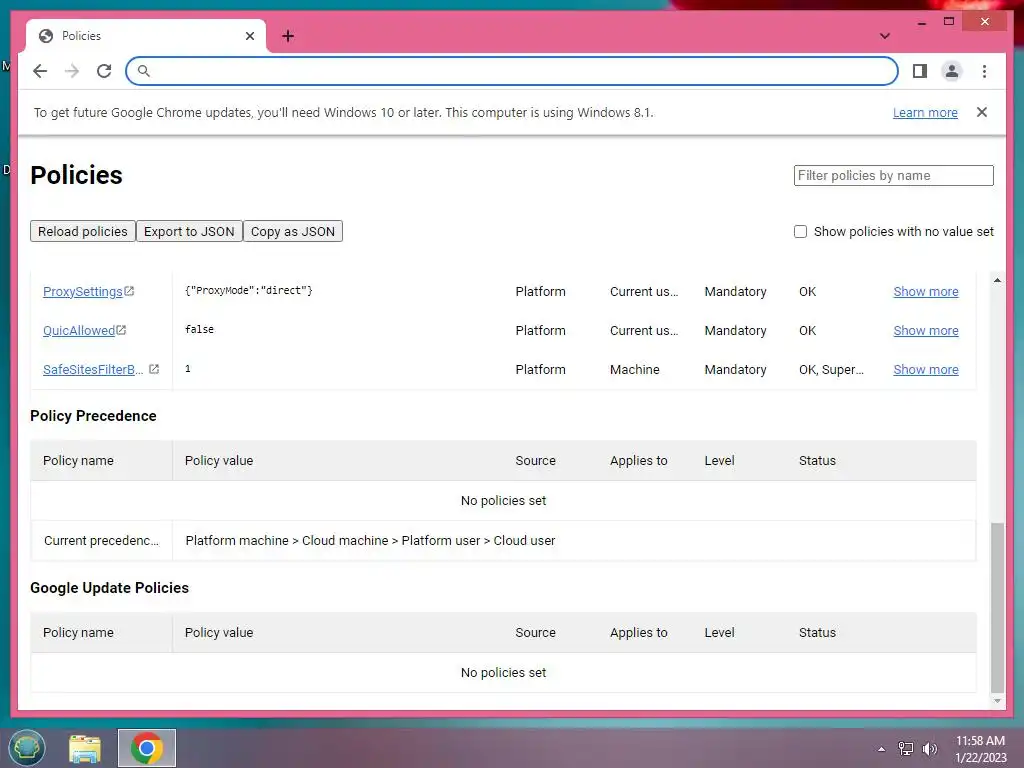Focus the address bar field
The image size is (1024, 768).
click(x=511, y=71)
